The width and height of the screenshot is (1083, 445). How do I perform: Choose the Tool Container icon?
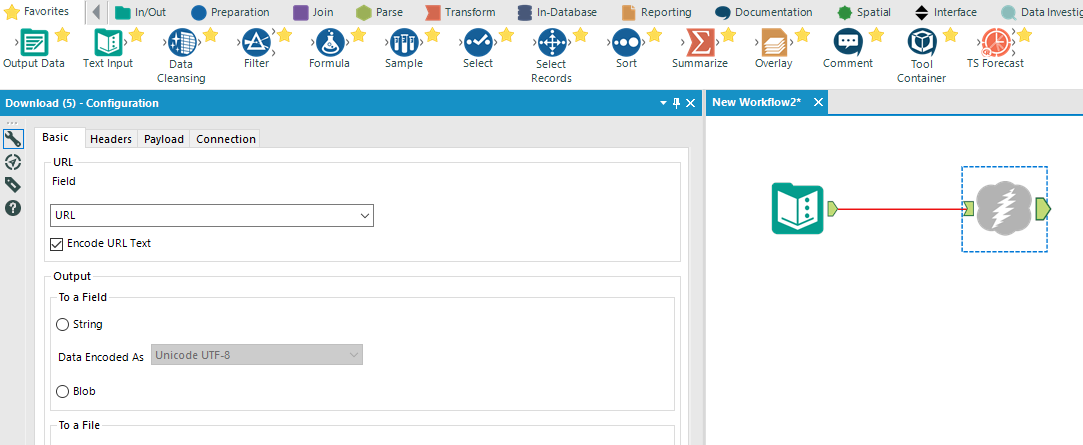tap(921, 43)
